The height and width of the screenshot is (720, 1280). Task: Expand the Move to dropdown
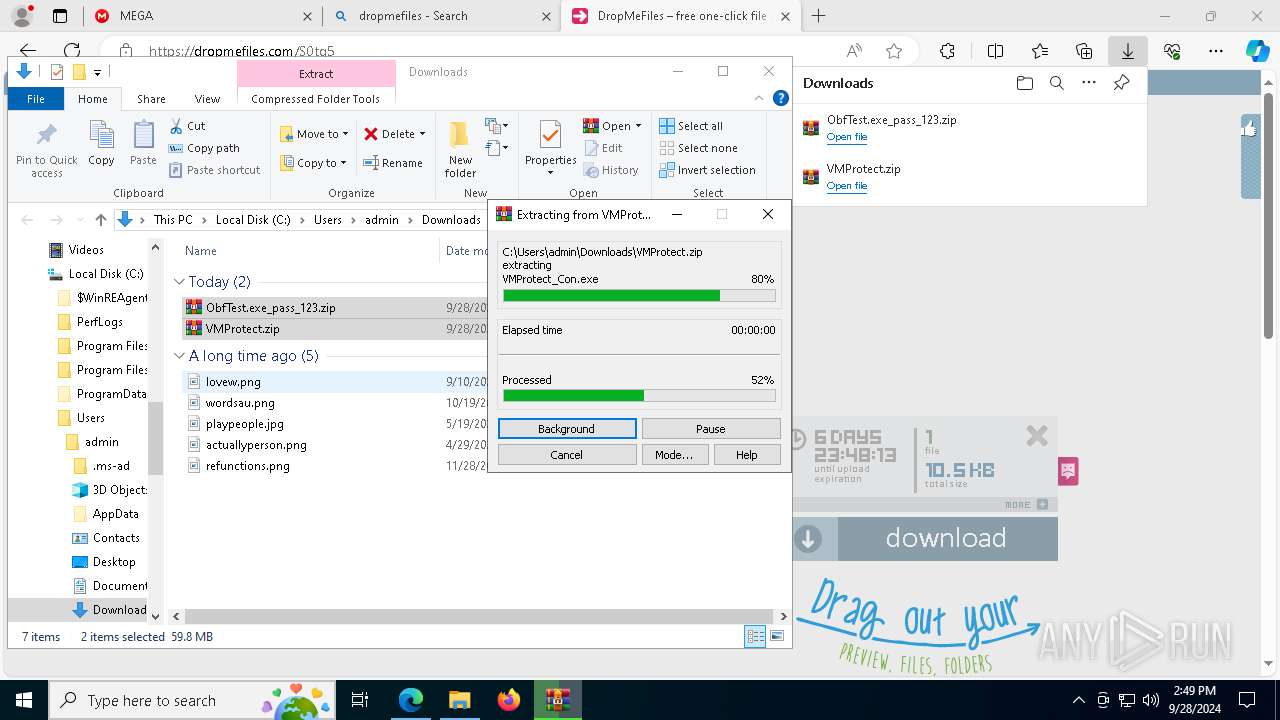(345, 134)
